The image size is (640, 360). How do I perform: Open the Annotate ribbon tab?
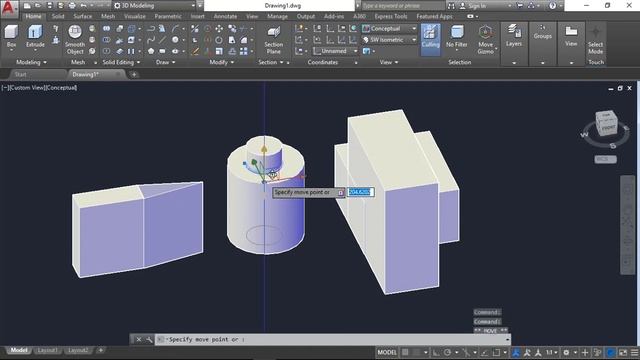click(x=225, y=16)
